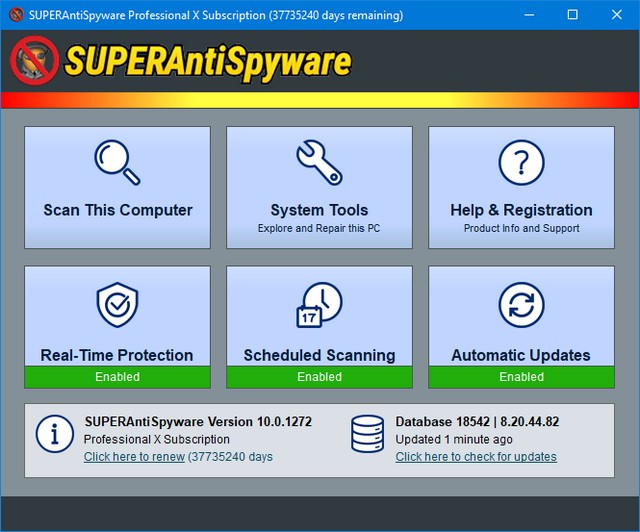Open System Tools explore and repair text
Viewport: 640px width, 532px height.
click(x=319, y=229)
